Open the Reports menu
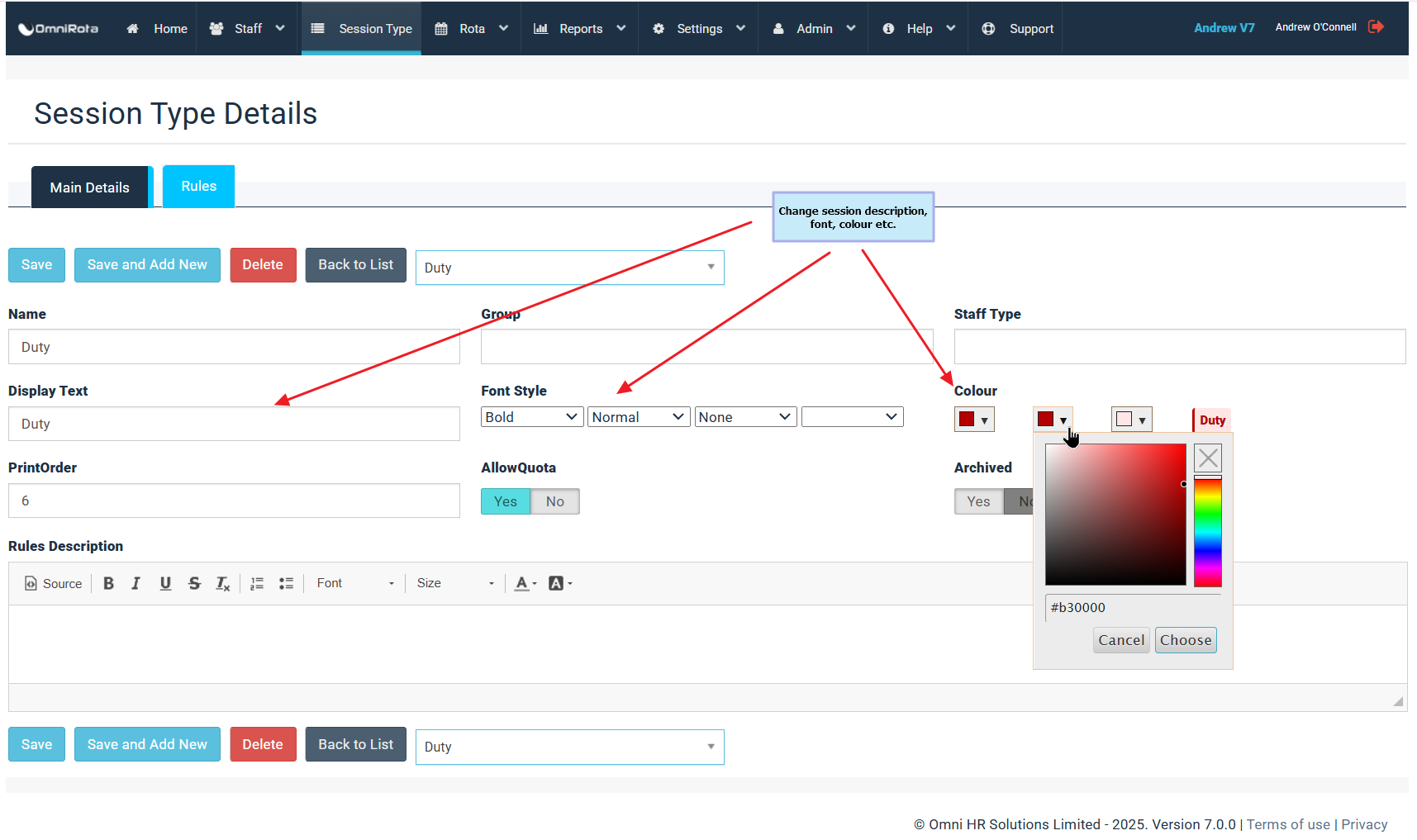The height and width of the screenshot is (840, 1417). tap(580, 29)
